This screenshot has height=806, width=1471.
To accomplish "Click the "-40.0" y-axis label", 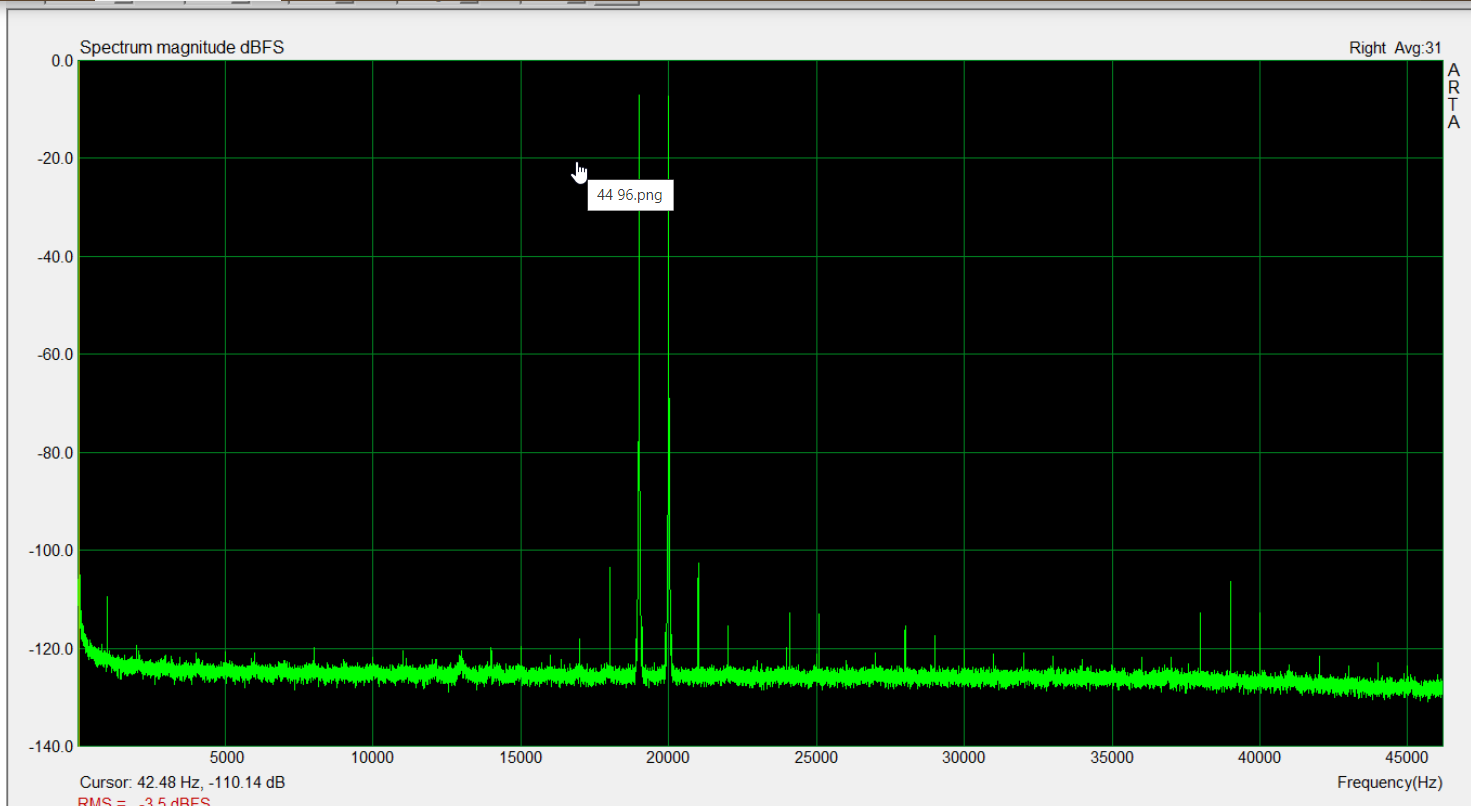I will (55, 256).
